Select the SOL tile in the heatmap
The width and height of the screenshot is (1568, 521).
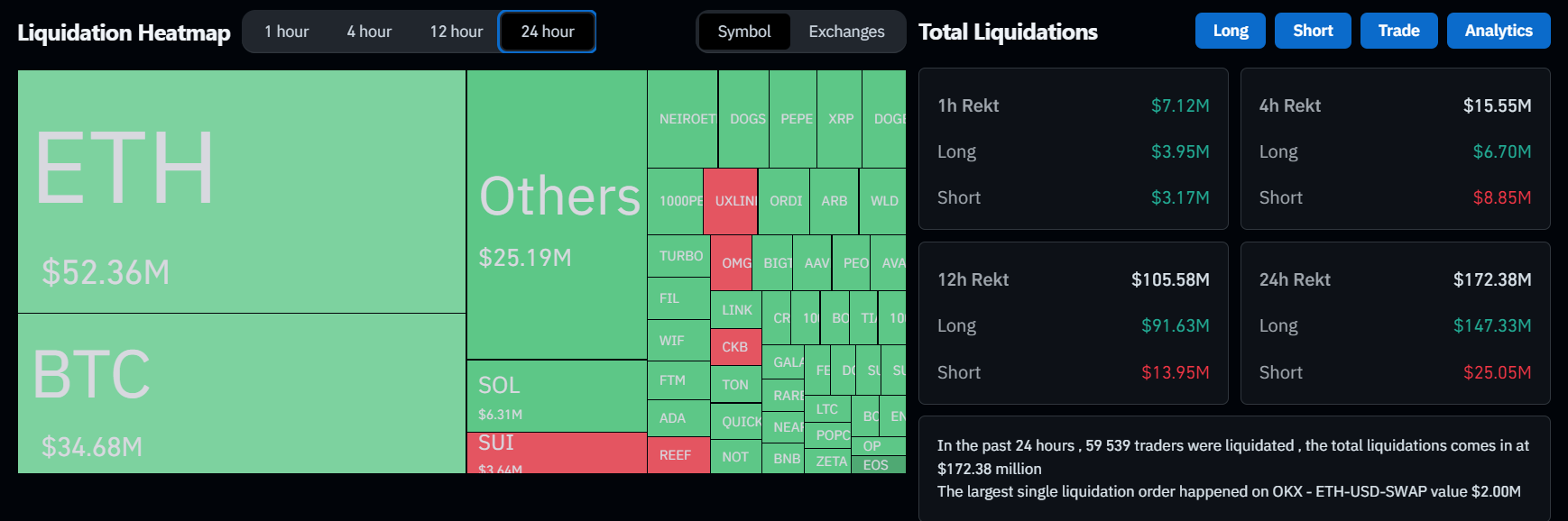coord(557,396)
